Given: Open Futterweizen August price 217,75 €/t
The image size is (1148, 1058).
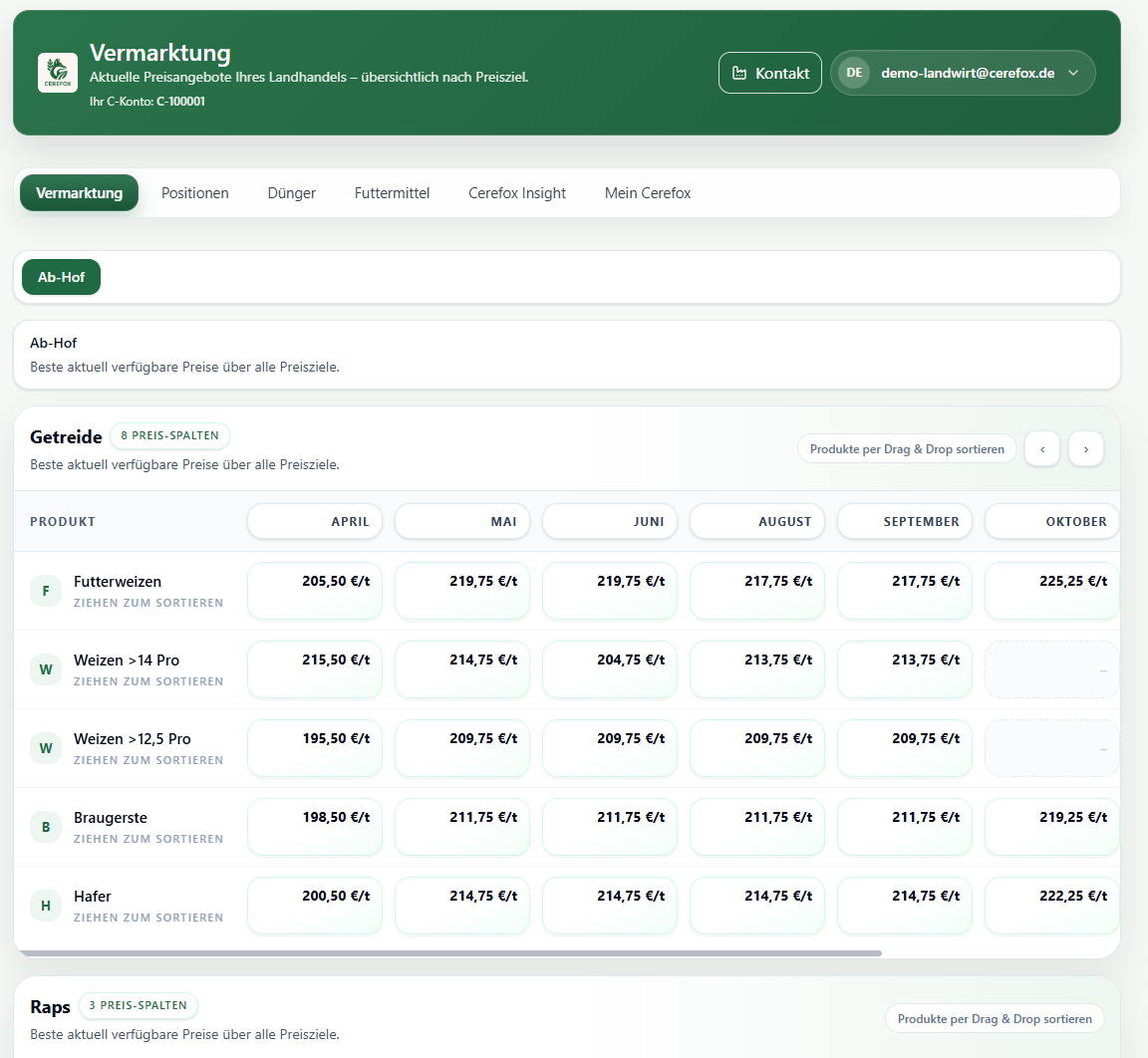Looking at the screenshot, I should (757, 591).
